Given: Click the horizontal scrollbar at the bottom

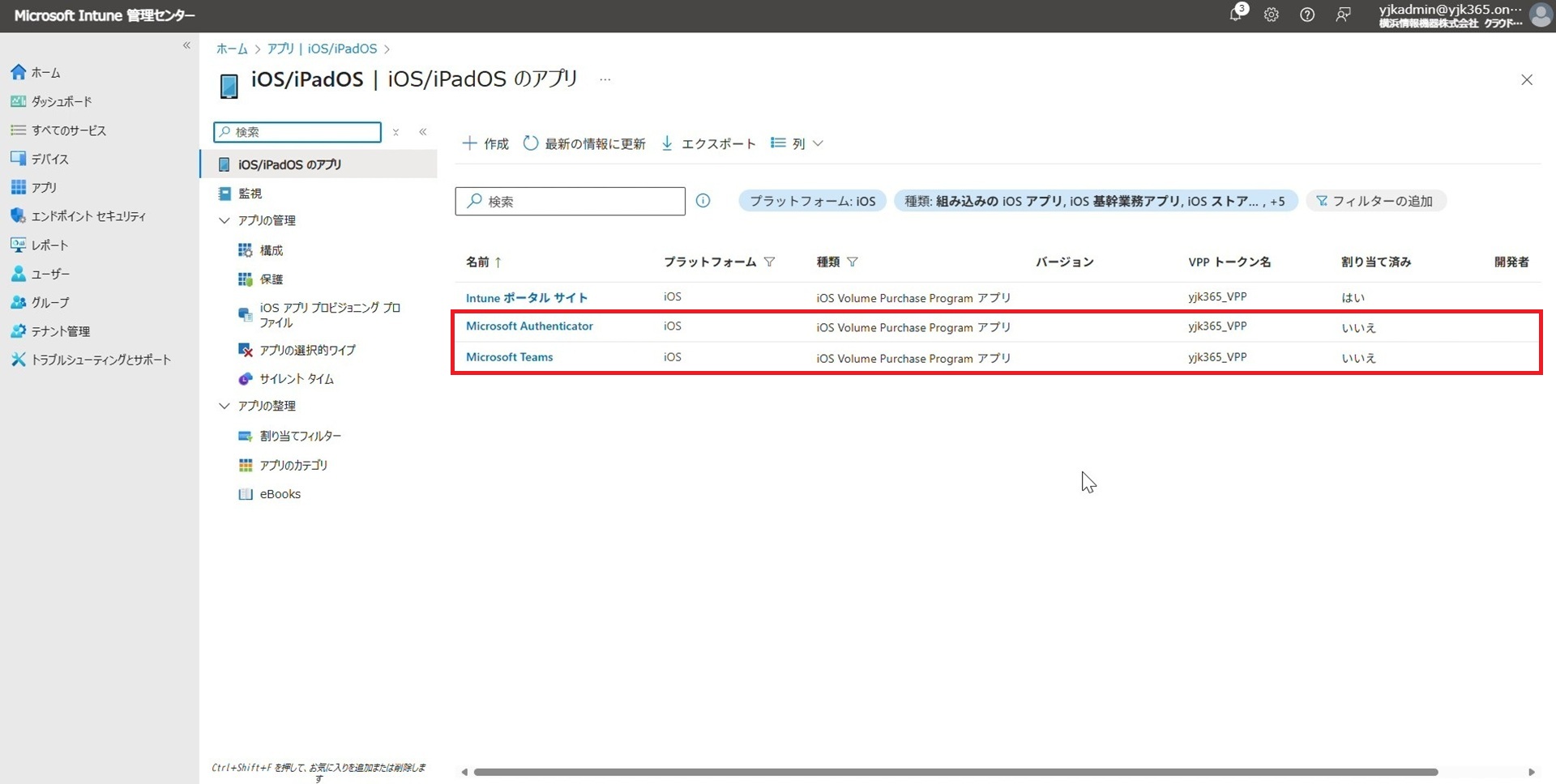Looking at the screenshot, I should click(x=955, y=772).
